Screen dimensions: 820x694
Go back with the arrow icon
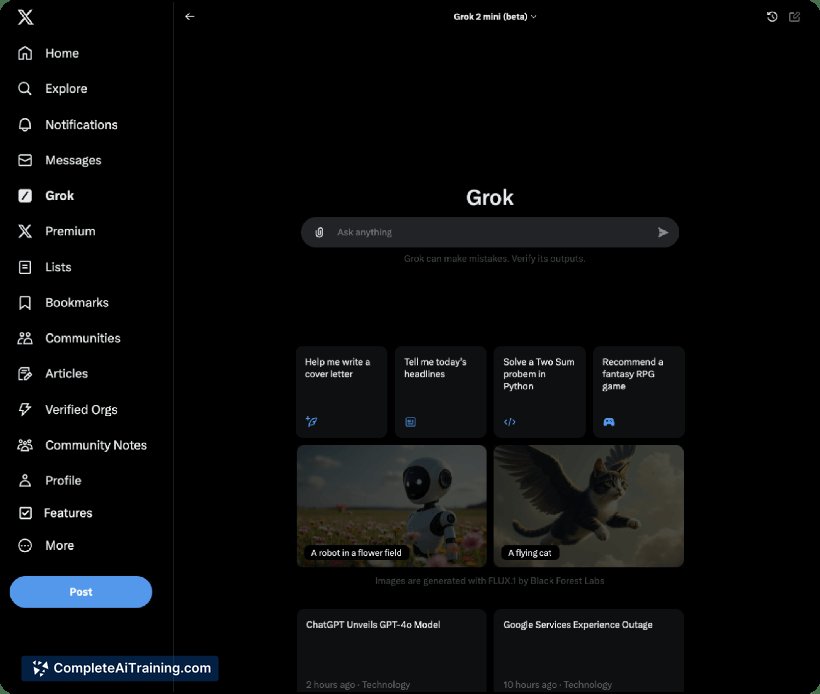pos(190,17)
